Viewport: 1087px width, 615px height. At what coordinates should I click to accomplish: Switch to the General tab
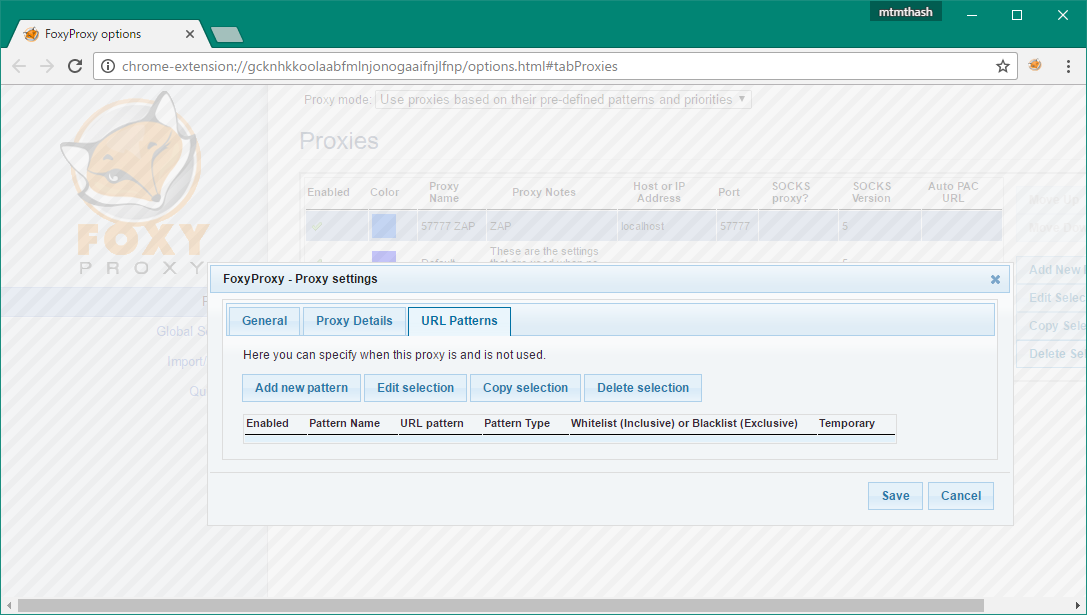(x=263, y=321)
